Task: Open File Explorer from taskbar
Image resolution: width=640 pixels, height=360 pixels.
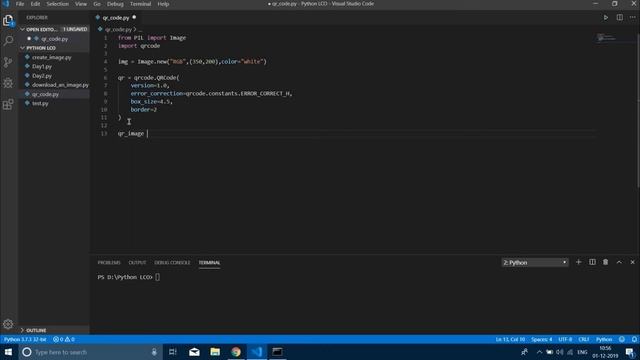Action: click(x=215, y=352)
